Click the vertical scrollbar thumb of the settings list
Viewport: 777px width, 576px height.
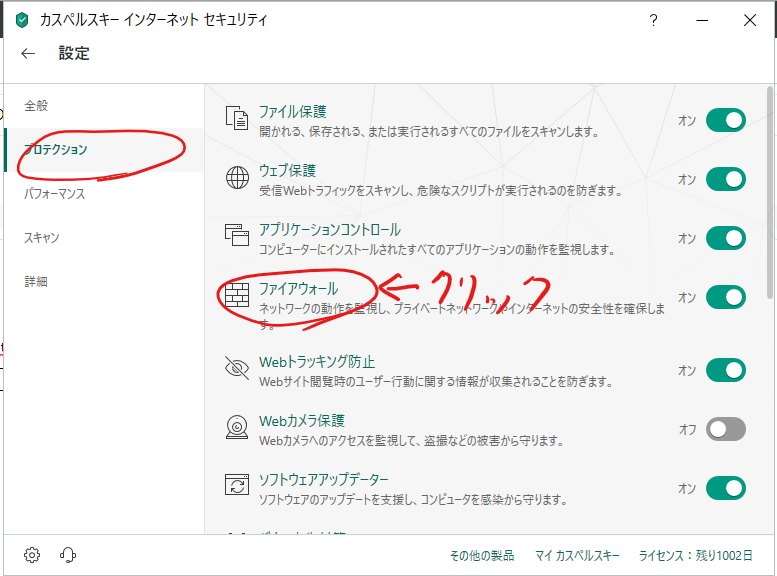click(770, 192)
